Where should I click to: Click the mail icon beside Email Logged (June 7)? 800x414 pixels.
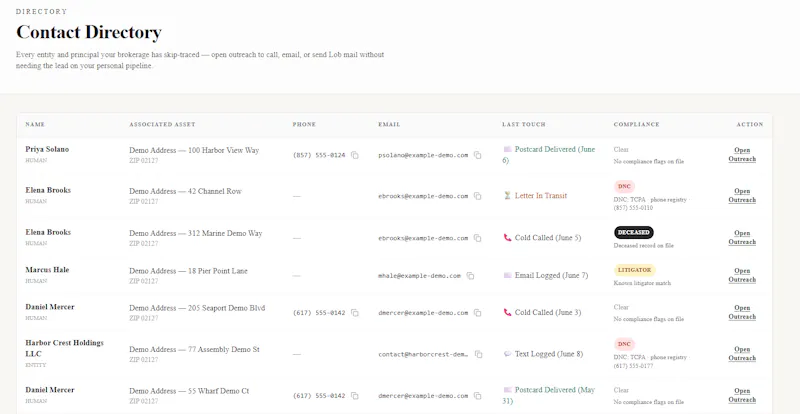[x=507, y=275]
